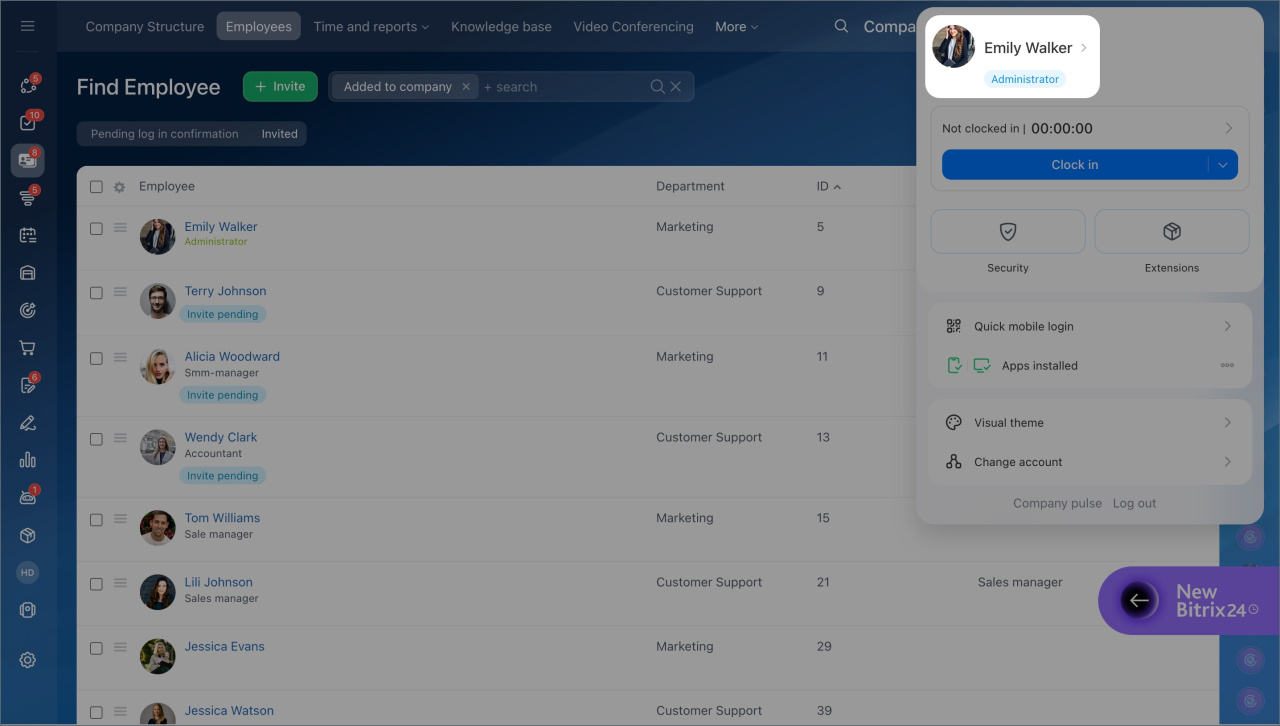This screenshot has height=726, width=1280.
Task: Click the back arrow on New Bitrix24 banner
Action: [x=1138, y=600]
